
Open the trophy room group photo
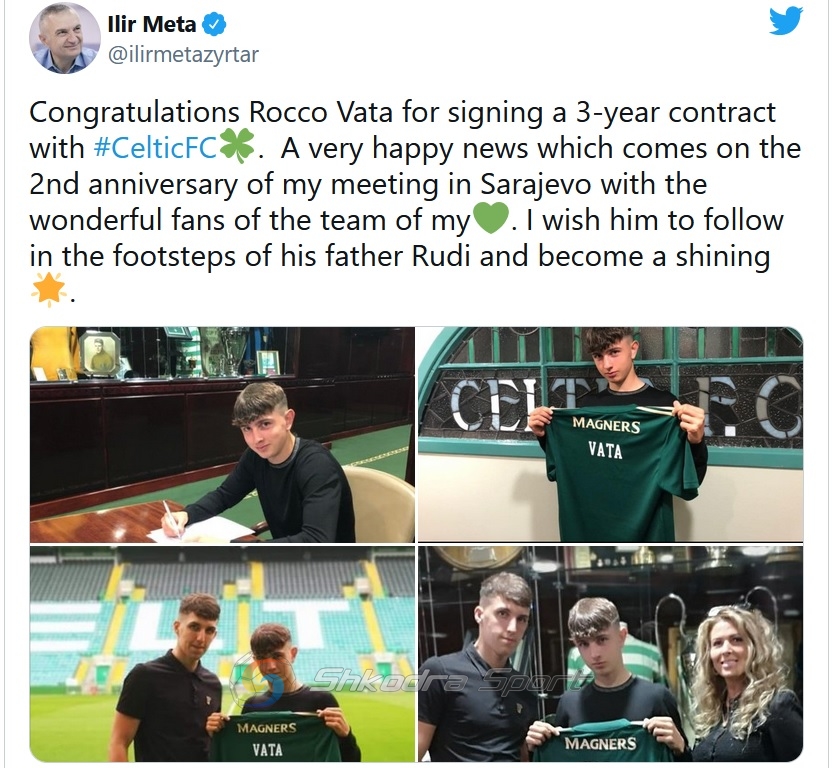(610, 654)
